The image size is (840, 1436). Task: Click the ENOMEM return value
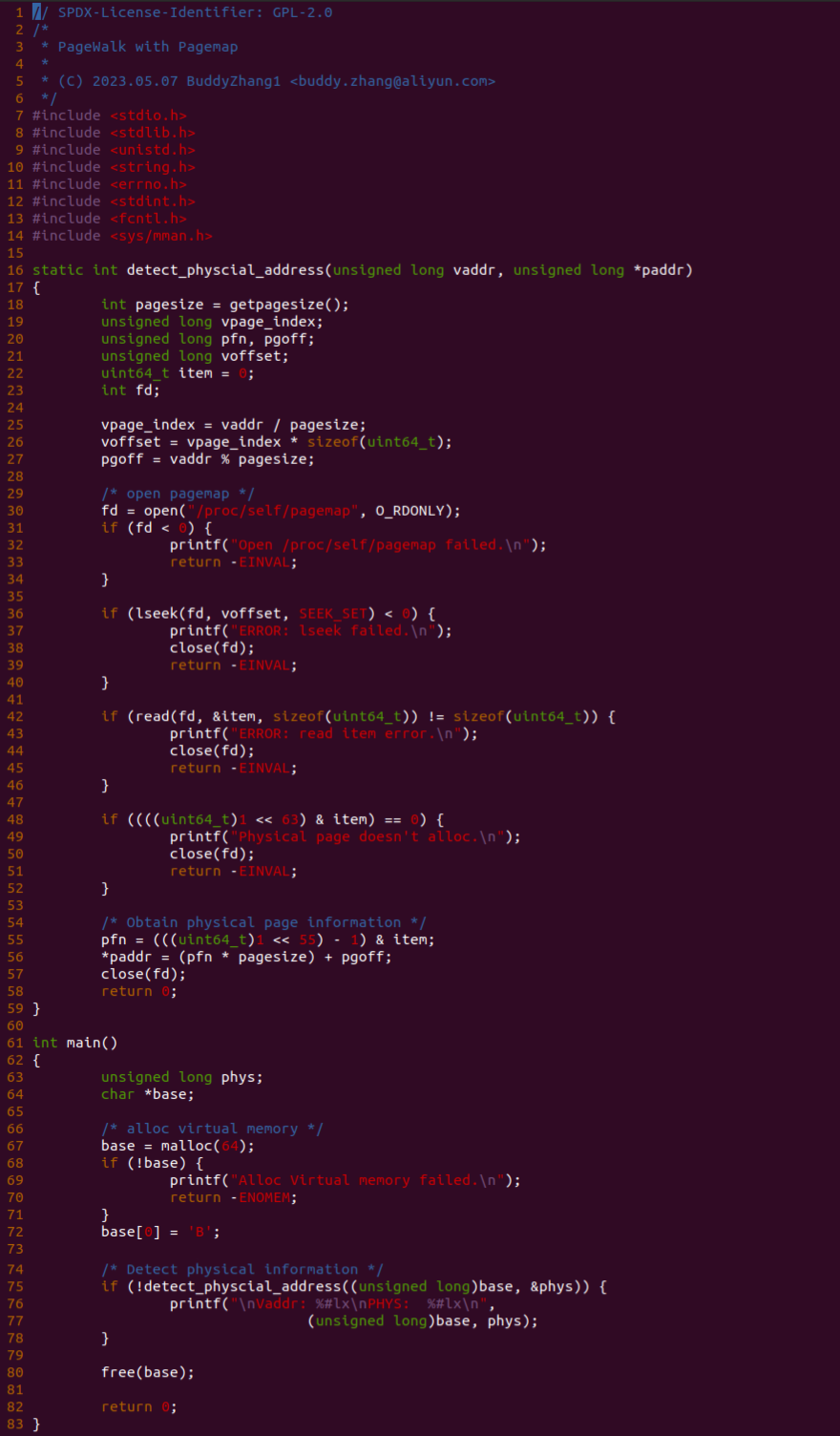266,1197
